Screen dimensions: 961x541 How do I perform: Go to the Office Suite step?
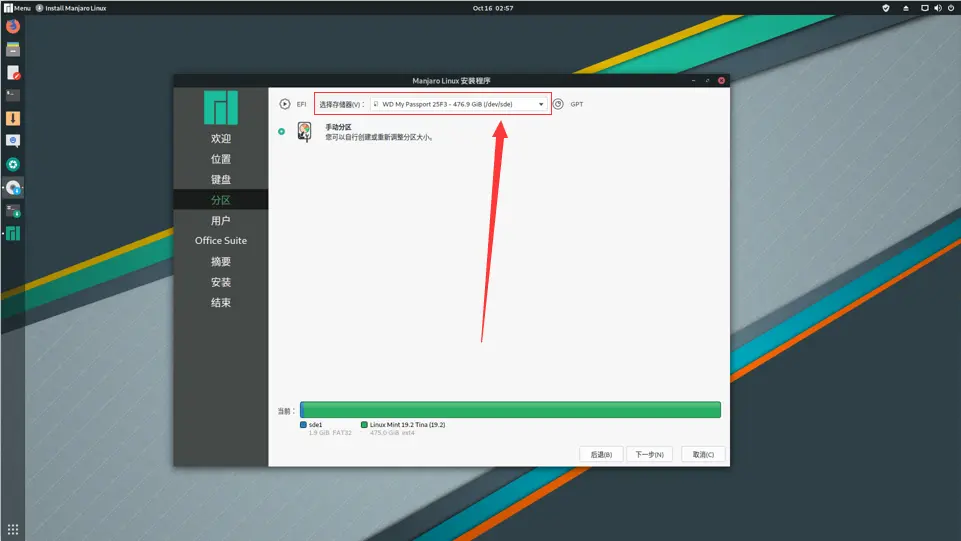pyautogui.click(x=221, y=241)
